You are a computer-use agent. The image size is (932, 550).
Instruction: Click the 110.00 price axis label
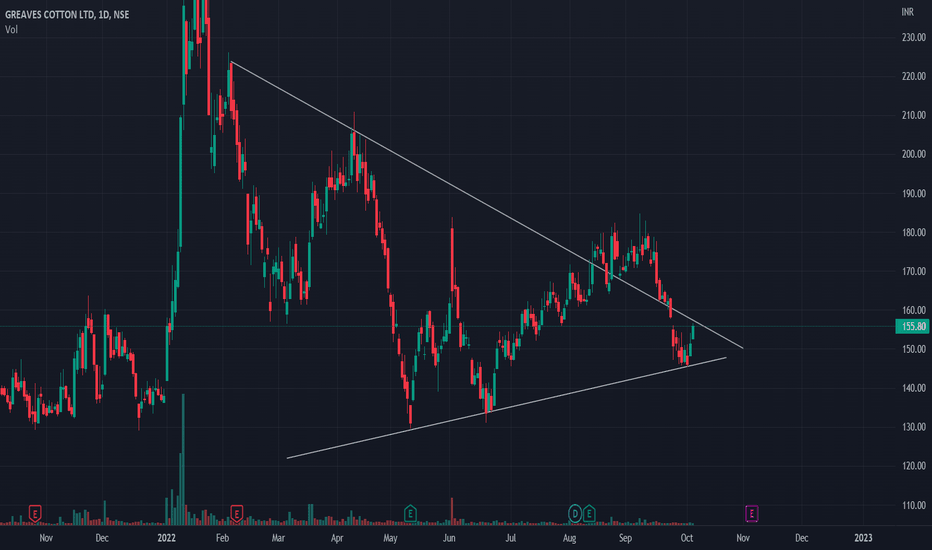914,505
